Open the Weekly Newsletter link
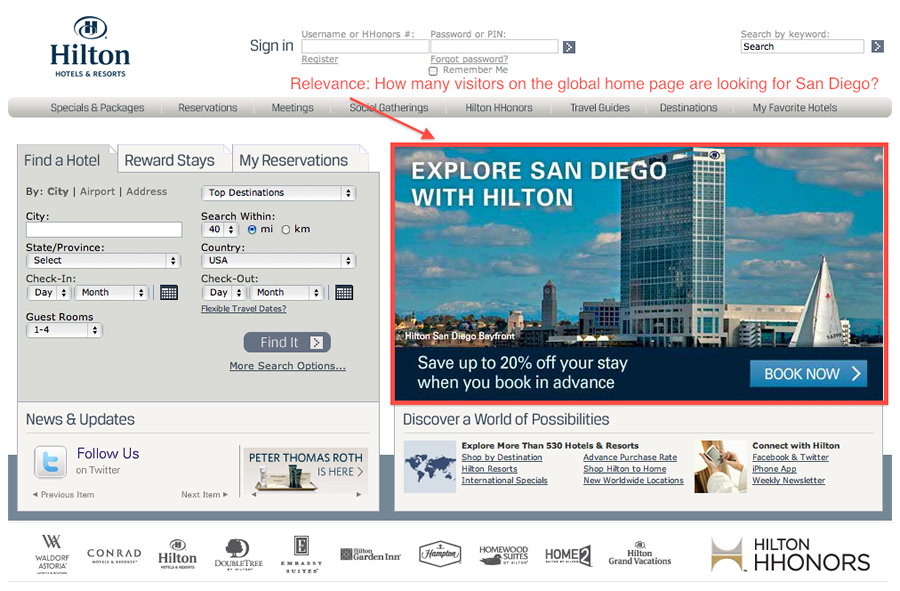The image size is (900, 591). click(789, 480)
